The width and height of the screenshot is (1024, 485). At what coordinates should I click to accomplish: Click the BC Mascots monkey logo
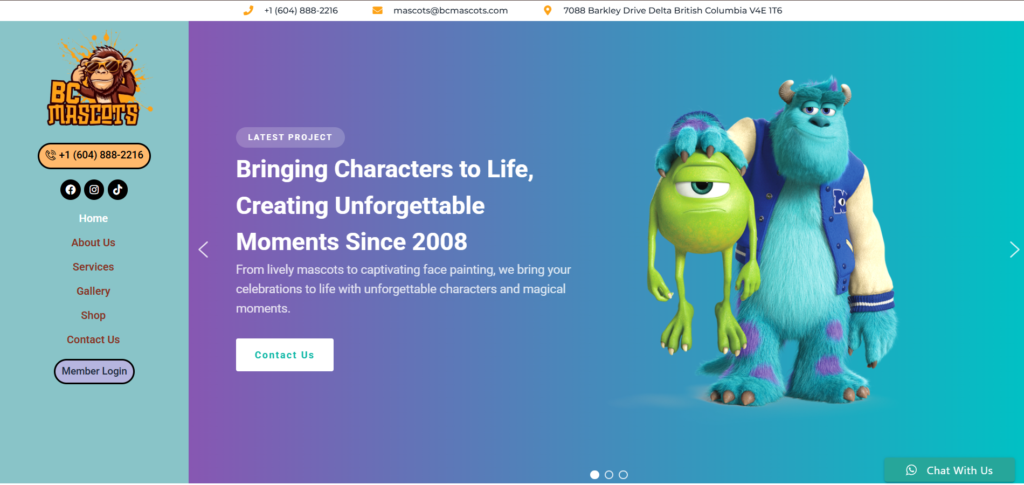coord(99,78)
